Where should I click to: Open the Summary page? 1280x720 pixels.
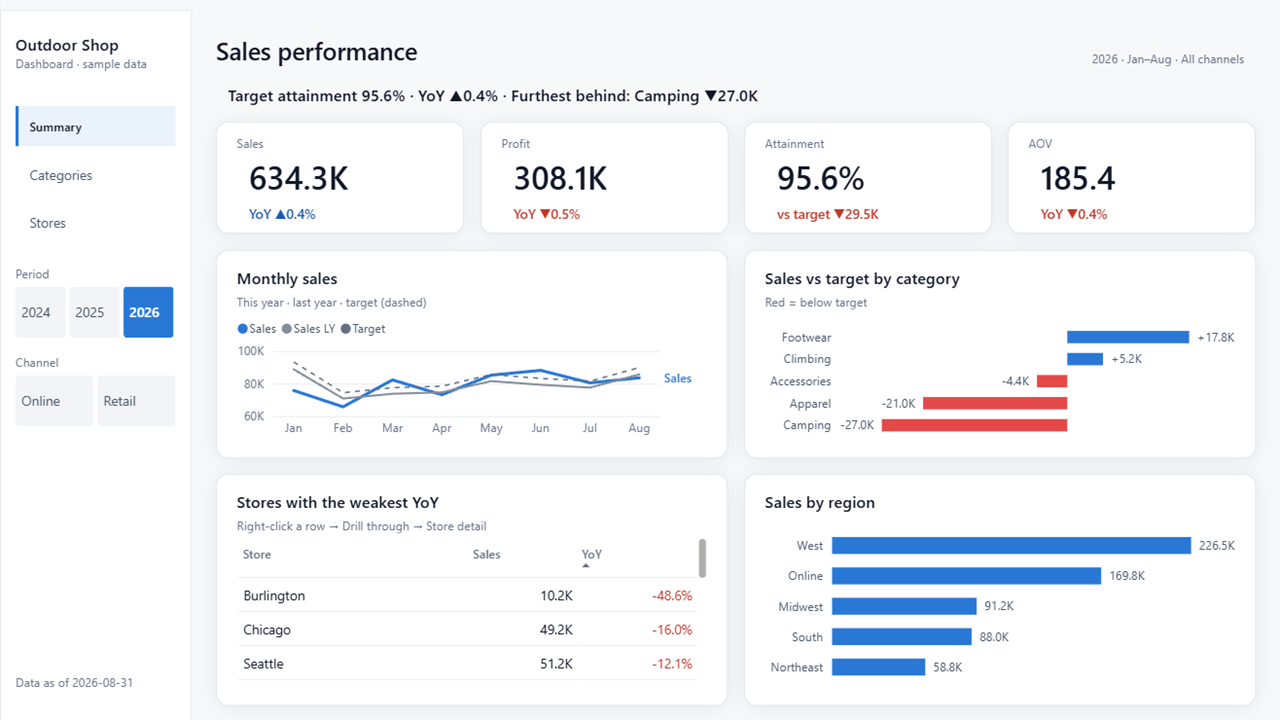point(96,127)
